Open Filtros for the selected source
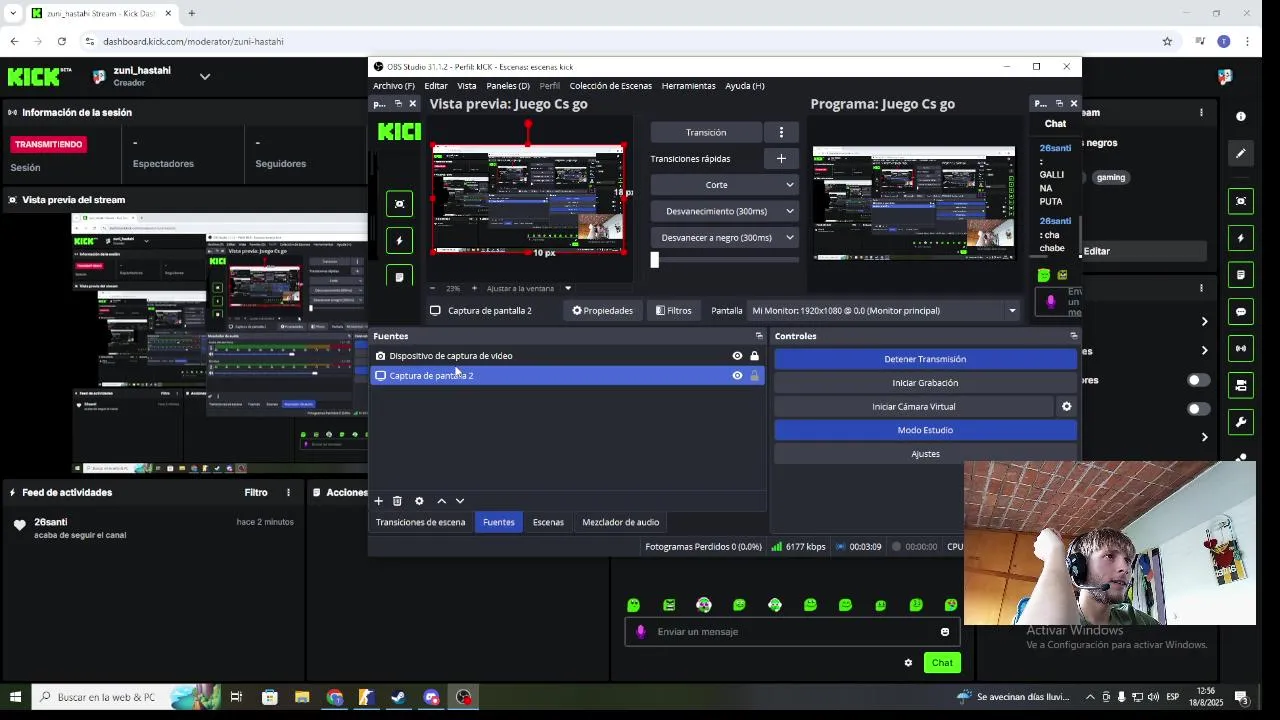The width and height of the screenshot is (1280, 720). tap(673, 310)
